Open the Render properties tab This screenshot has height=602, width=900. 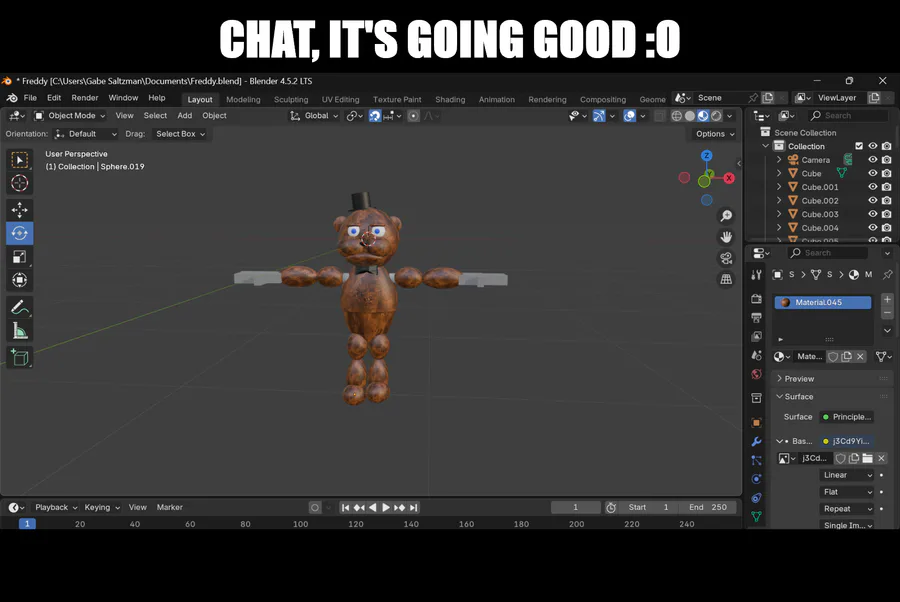757,298
